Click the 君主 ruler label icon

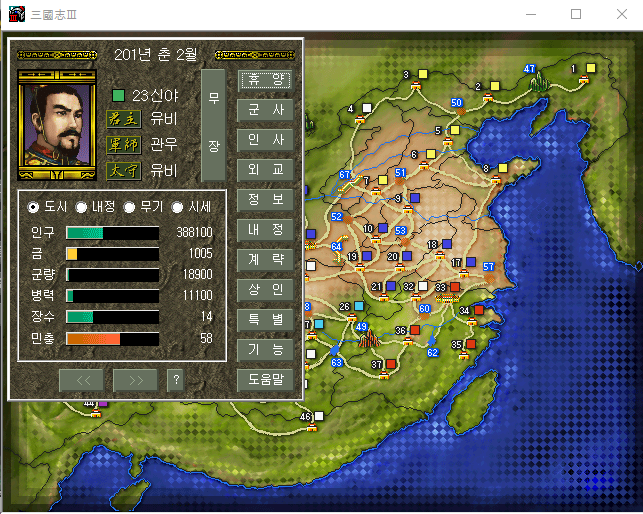point(123,119)
